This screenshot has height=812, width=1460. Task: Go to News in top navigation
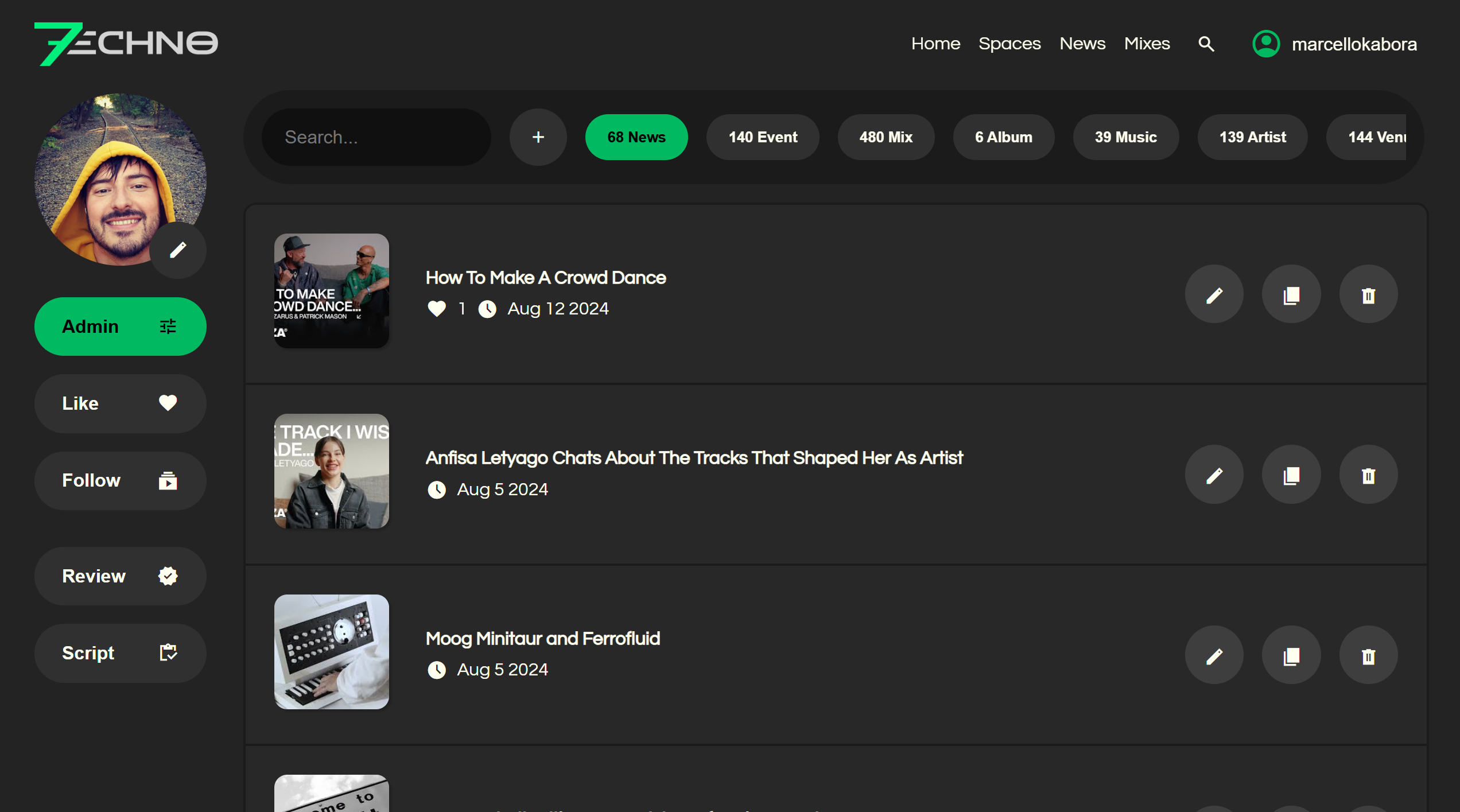[x=1082, y=44]
